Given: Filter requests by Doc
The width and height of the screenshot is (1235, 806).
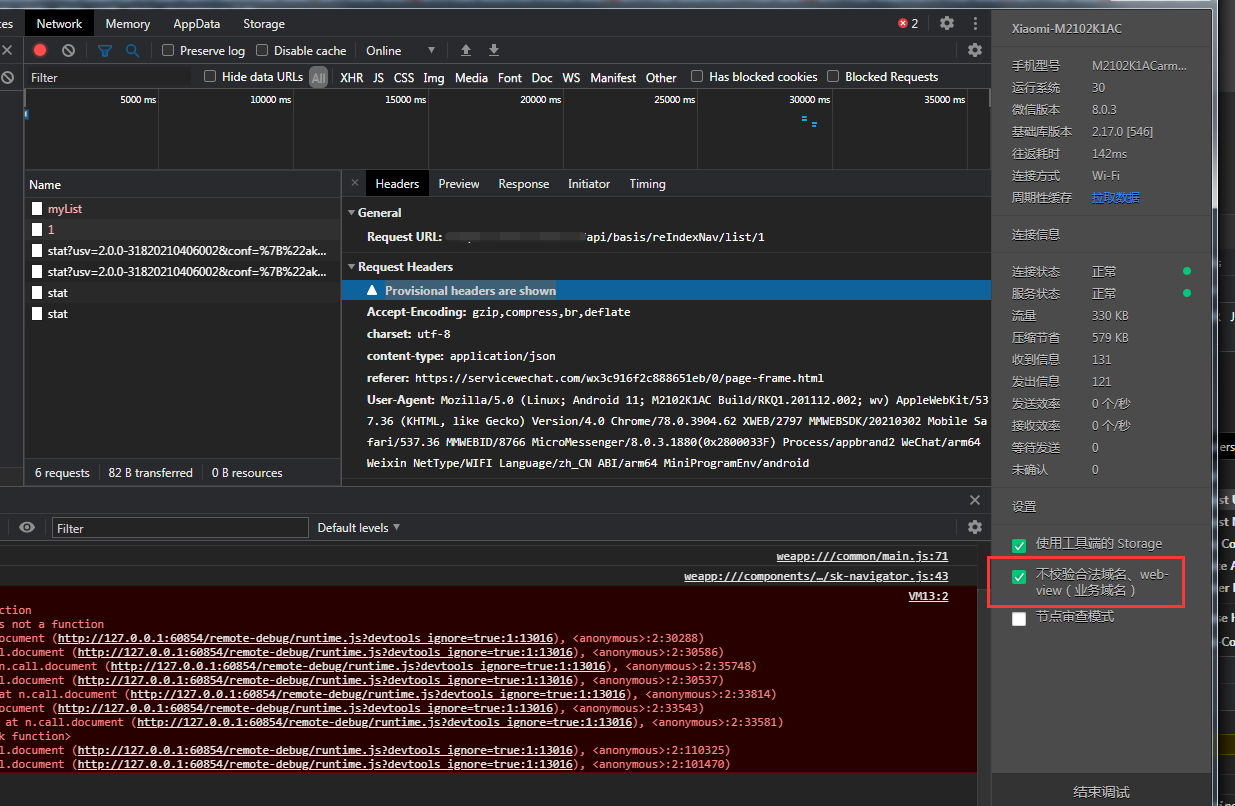Looking at the screenshot, I should pyautogui.click(x=542, y=77).
